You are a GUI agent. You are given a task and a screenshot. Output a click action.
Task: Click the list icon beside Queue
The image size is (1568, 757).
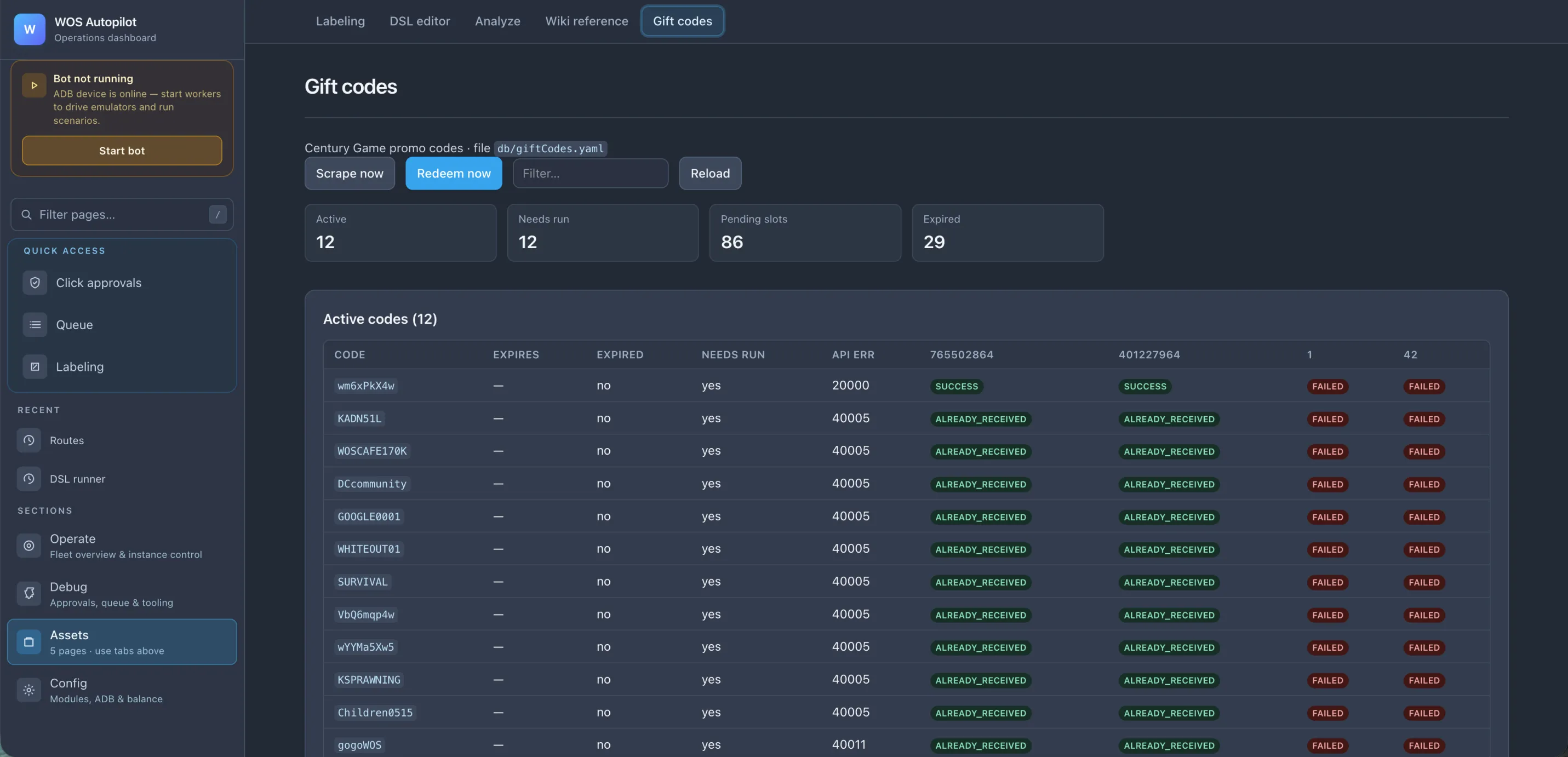click(x=35, y=324)
